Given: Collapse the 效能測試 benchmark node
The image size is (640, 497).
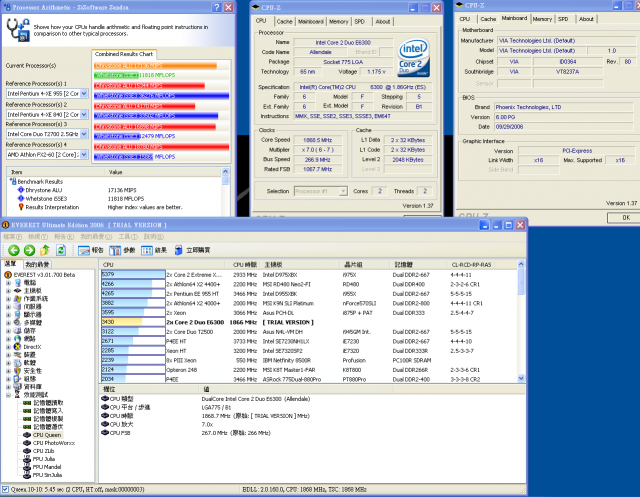Looking at the screenshot, I should click(x=8, y=395).
